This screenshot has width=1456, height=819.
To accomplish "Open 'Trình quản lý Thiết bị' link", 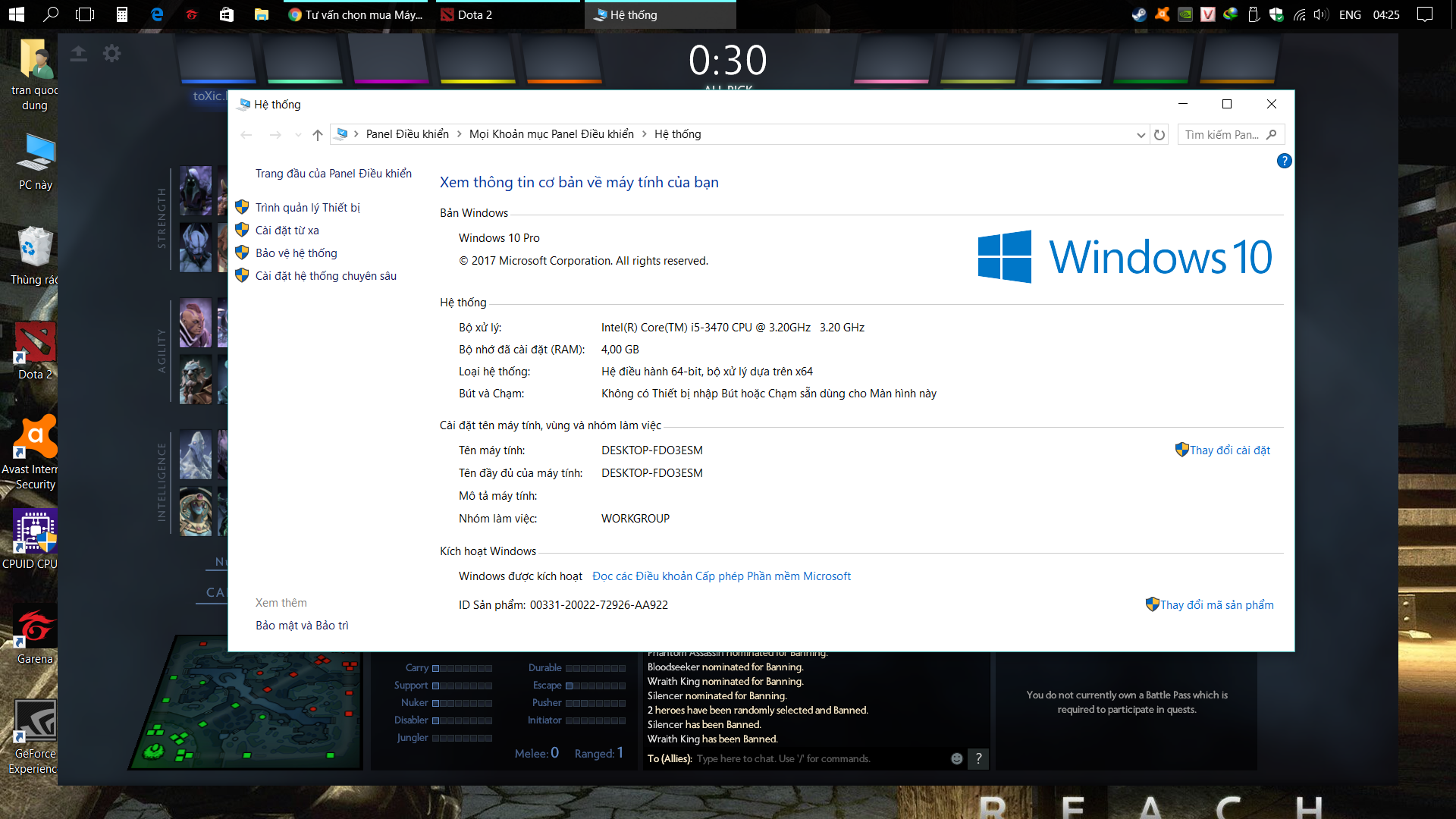I will pyautogui.click(x=307, y=208).
